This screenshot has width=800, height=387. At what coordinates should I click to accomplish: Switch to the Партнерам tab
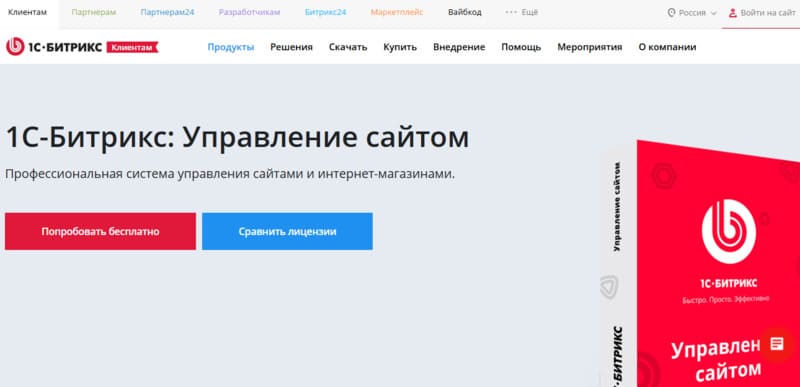click(94, 12)
